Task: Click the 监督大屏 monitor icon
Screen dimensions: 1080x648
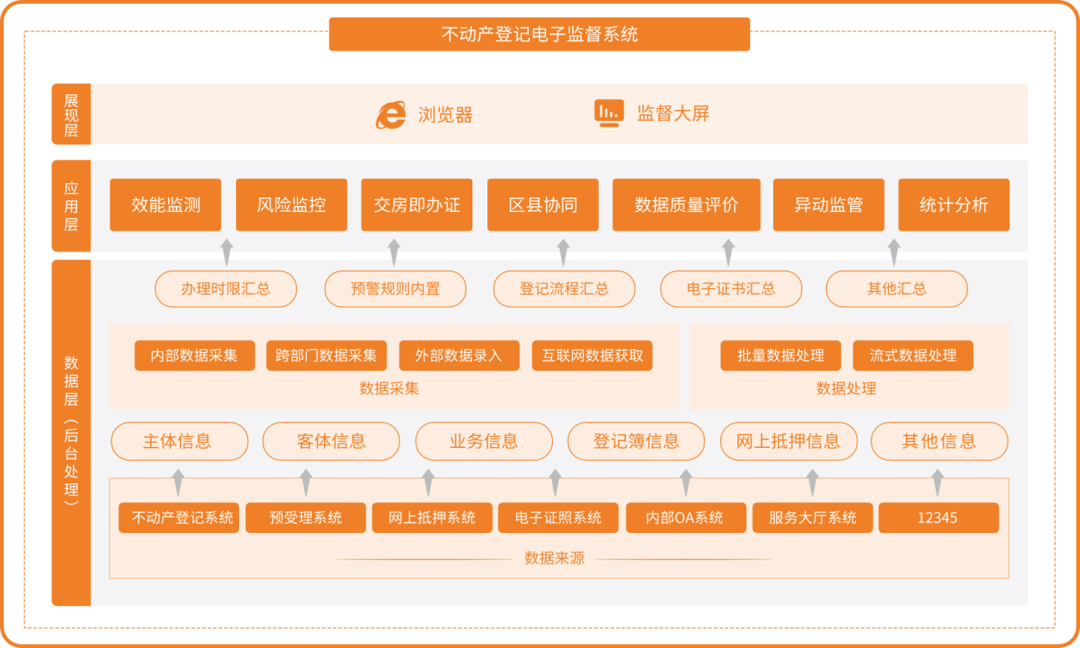Action: click(609, 113)
